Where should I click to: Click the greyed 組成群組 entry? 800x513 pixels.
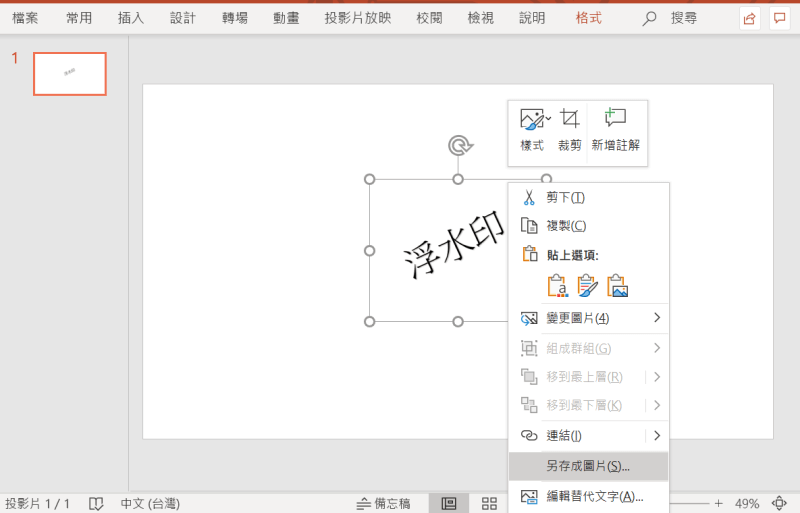click(589, 349)
